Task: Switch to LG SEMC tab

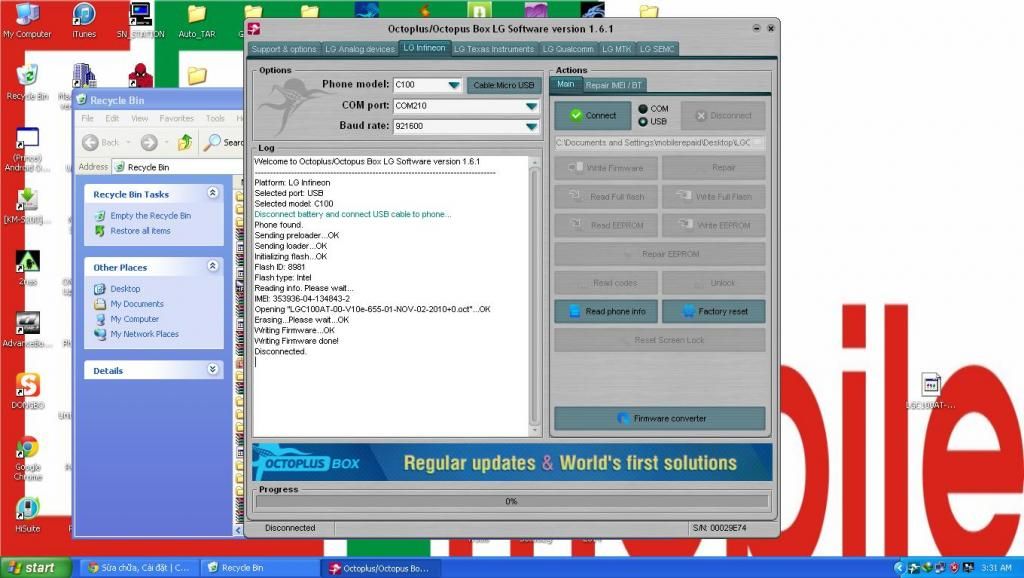Action: tap(657, 49)
